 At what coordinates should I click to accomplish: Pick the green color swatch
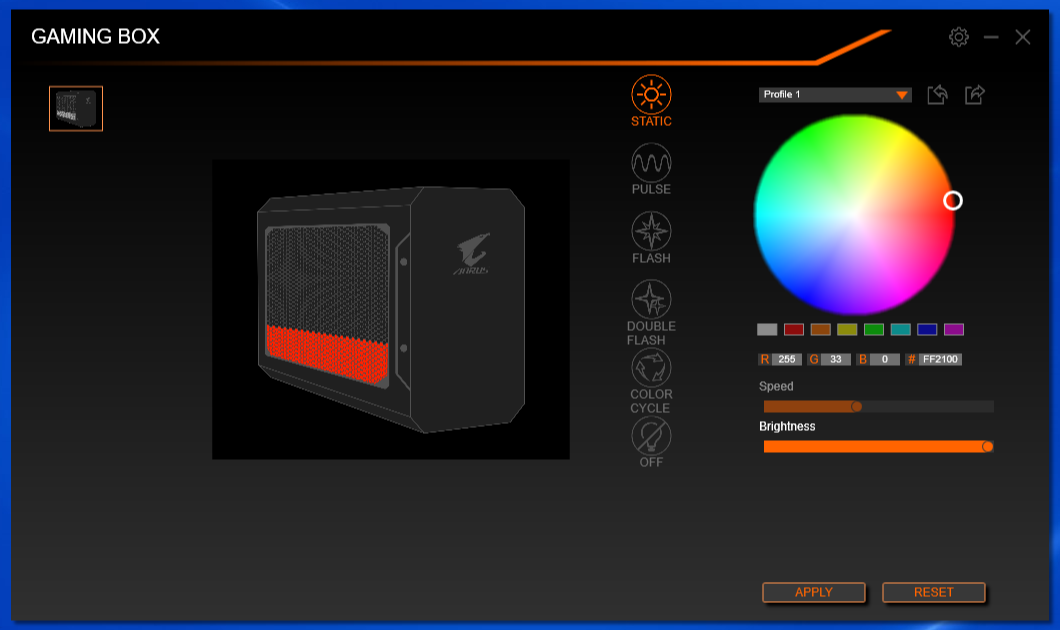(x=874, y=330)
